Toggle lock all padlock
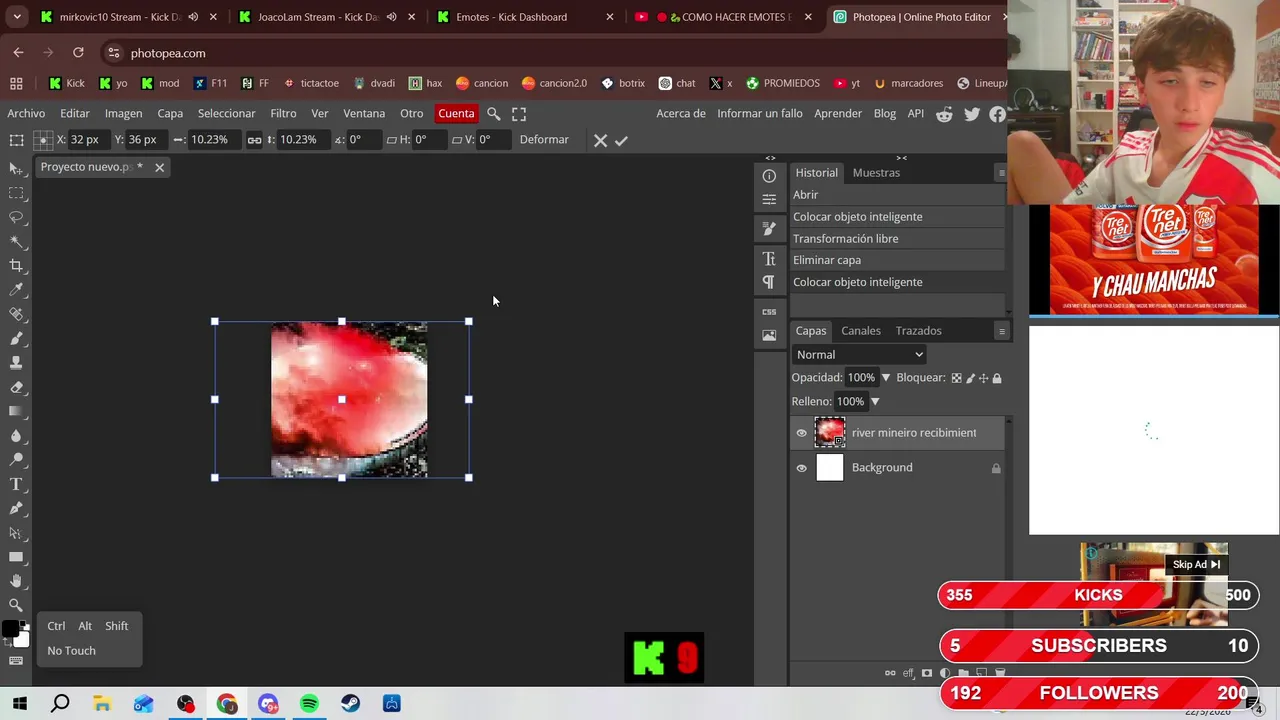Screen dimensions: 1280x720 point(997,378)
